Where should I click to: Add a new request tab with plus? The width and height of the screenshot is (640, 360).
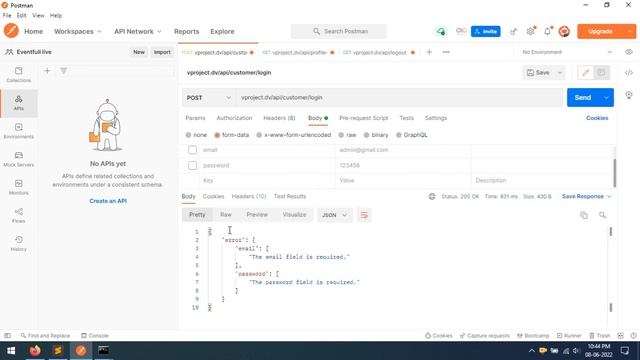click(429, 52)
